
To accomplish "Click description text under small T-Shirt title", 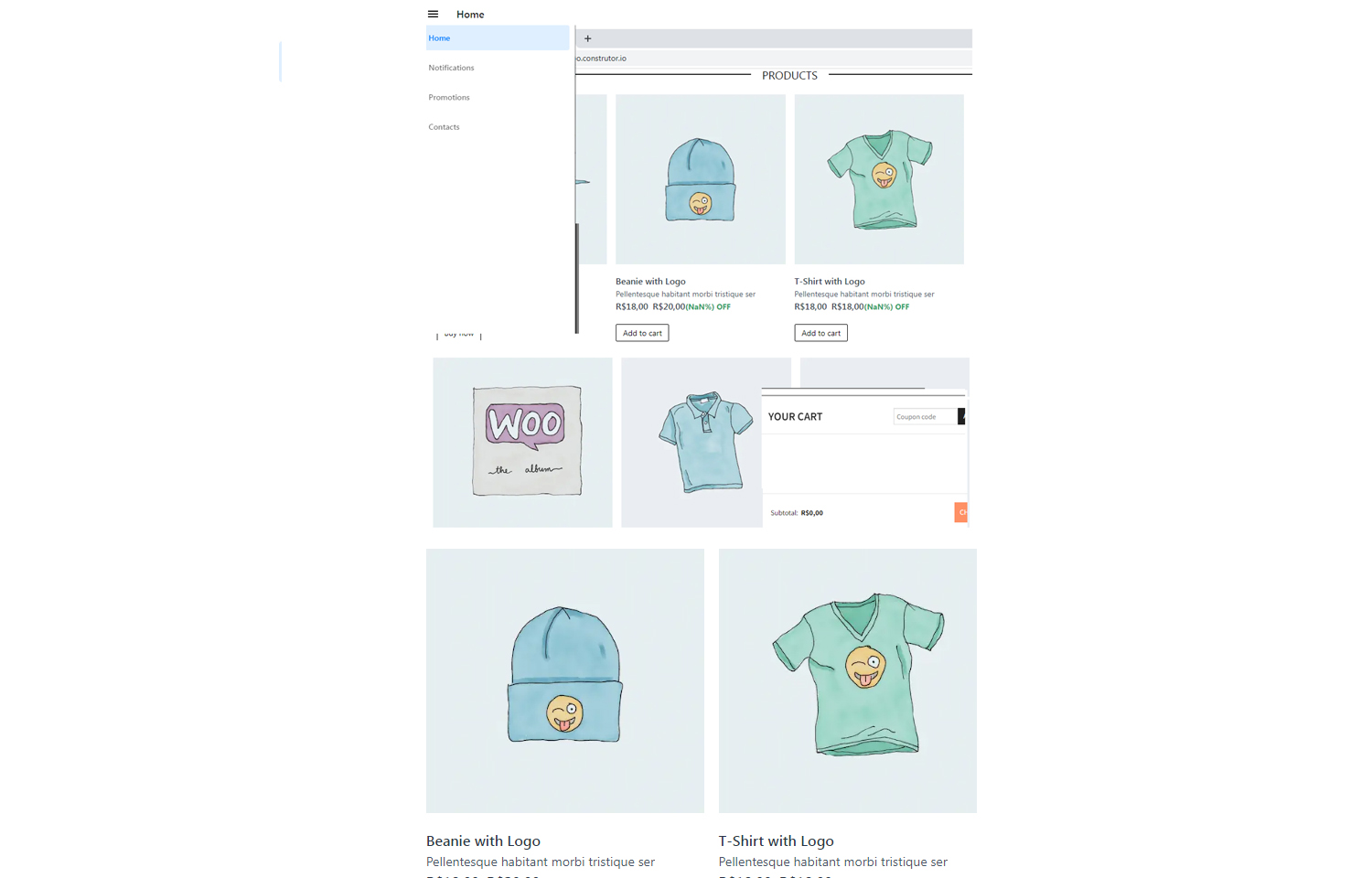I will [x=864, y=294].
